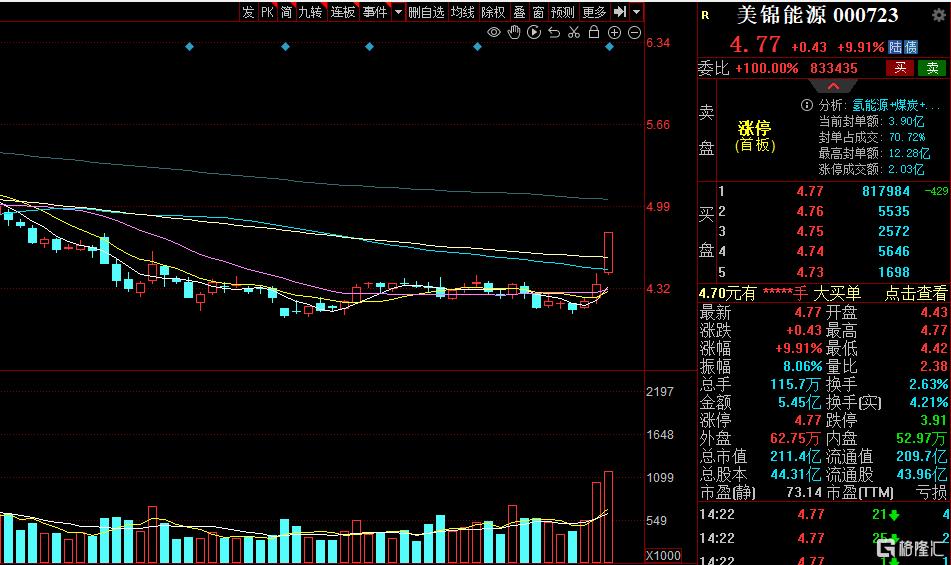Click the event diamond marker below zoom-in icon
The image size is (951, 565).
(610, 47)
